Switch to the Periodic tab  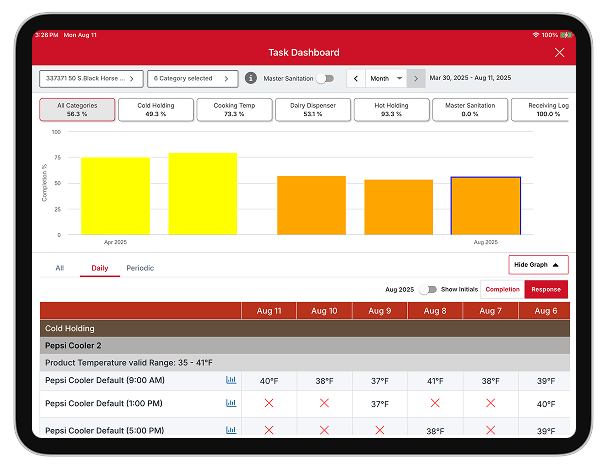click(140, 268)
